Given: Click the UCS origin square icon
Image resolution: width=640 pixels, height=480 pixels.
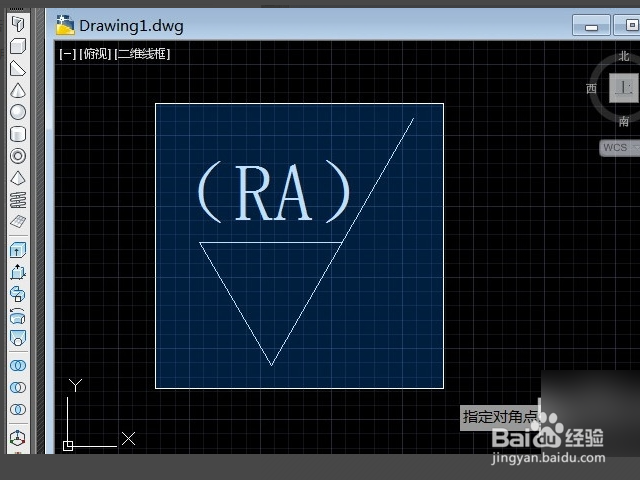Looking at the screenshot, I should pyautogui.click(x=68, y=446).
